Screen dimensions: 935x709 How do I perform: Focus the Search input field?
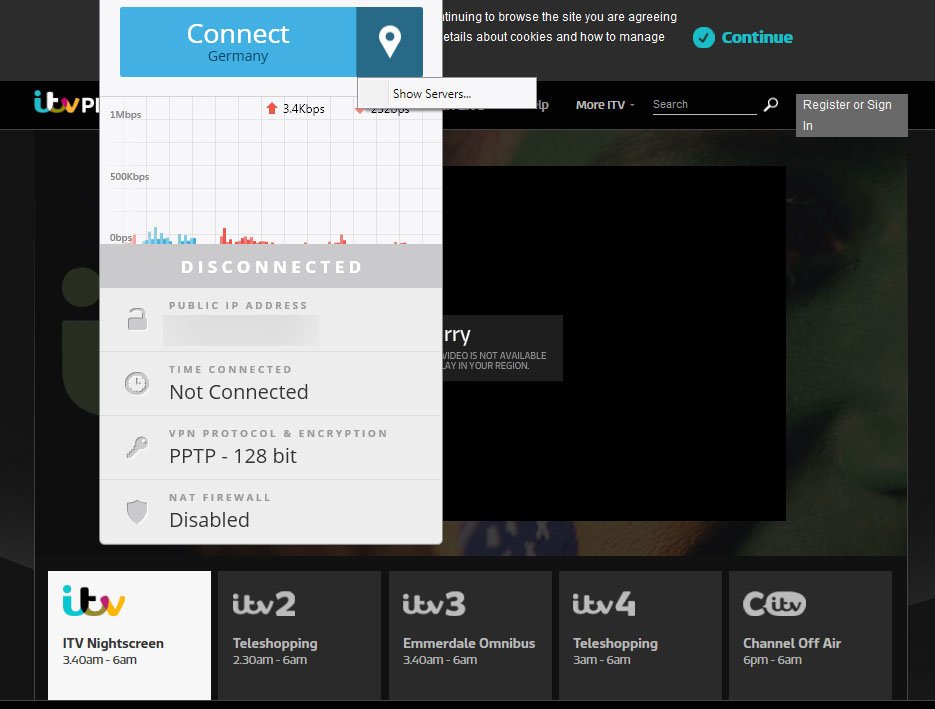pos(704,105)
